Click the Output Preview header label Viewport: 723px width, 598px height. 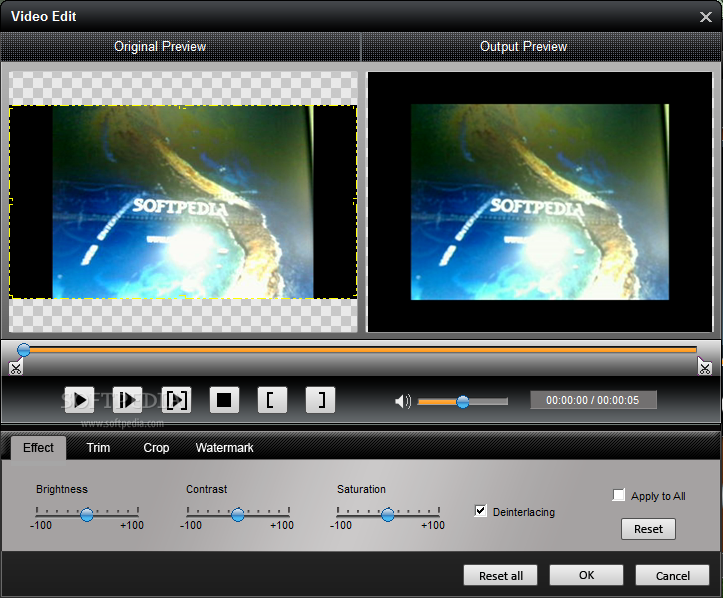(x=523, y=47)
